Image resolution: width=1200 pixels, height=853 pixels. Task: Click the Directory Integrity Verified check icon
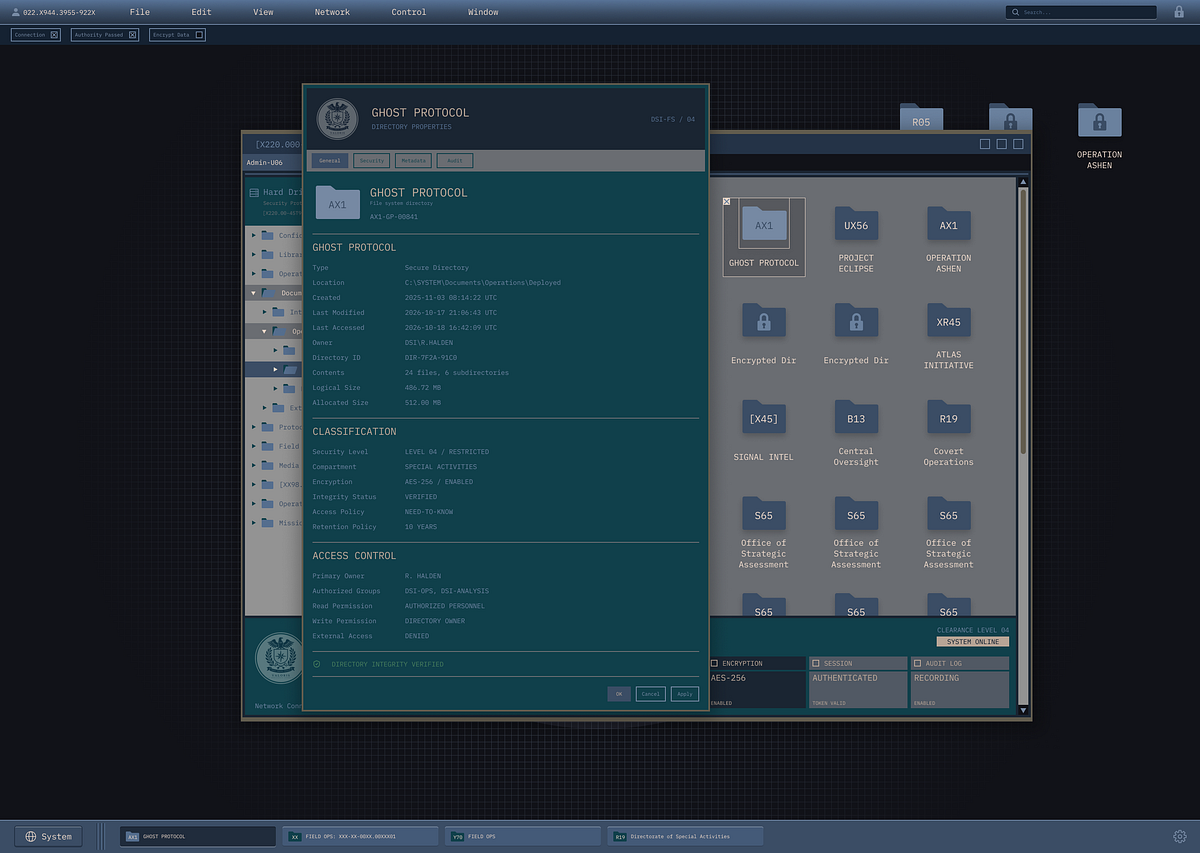tap(317, 664)
